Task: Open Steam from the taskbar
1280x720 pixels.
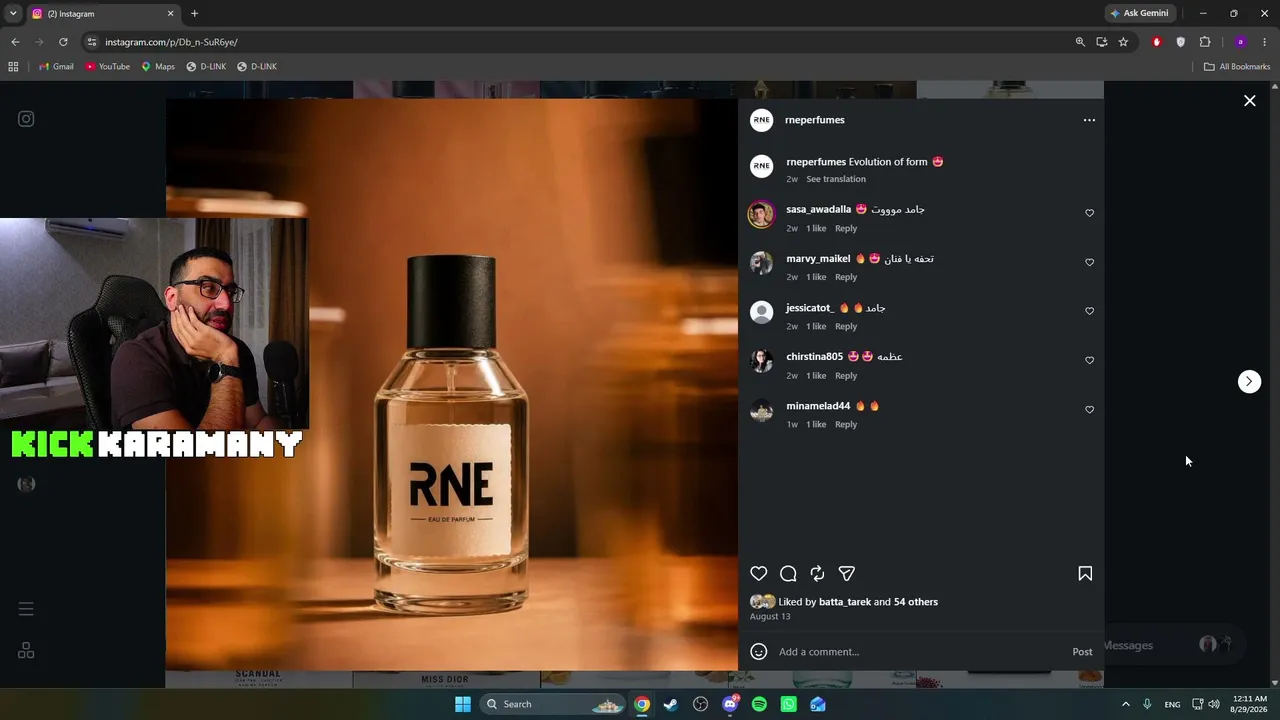Action: 671,704
